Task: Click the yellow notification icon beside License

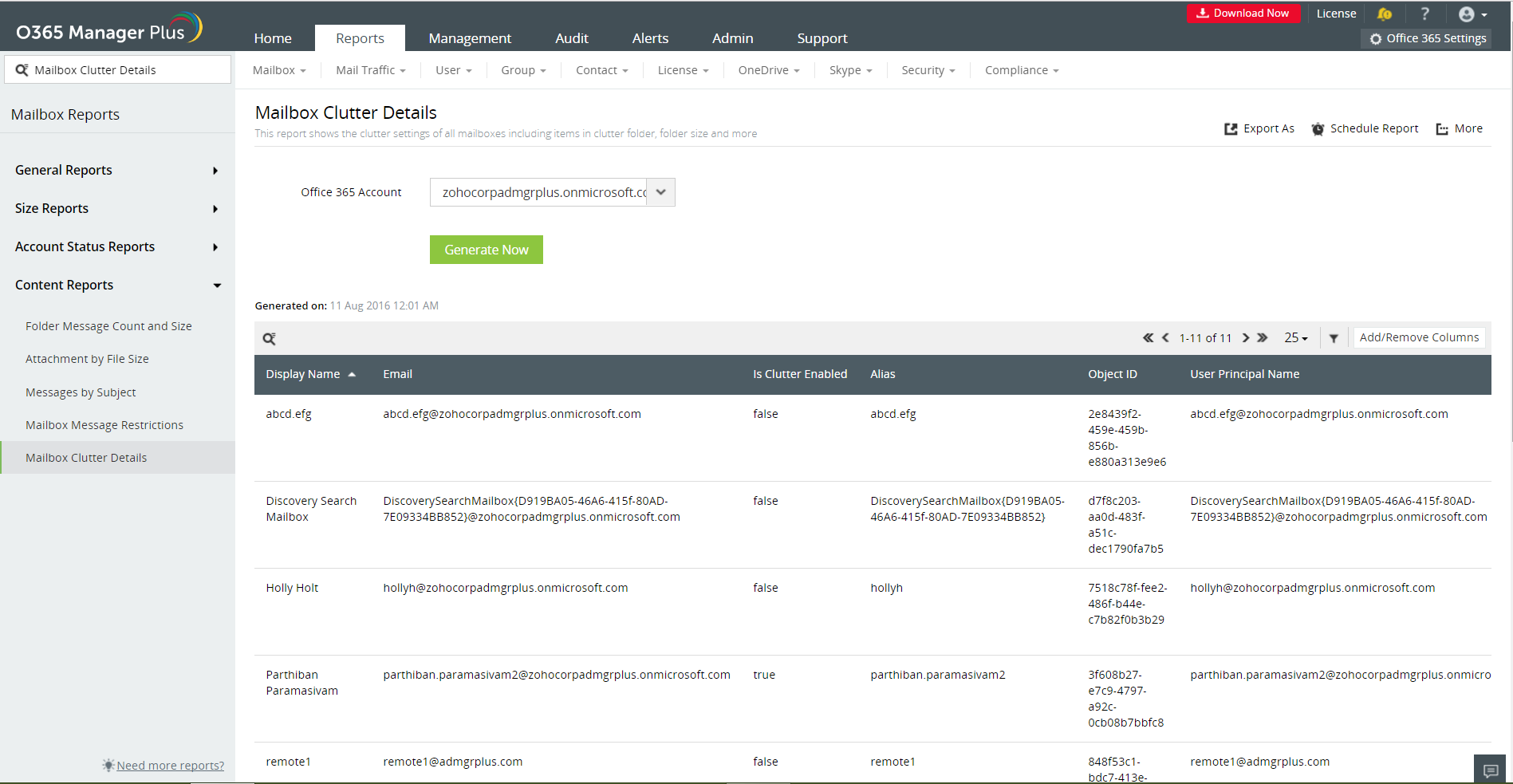Action: coord(1385,14)
